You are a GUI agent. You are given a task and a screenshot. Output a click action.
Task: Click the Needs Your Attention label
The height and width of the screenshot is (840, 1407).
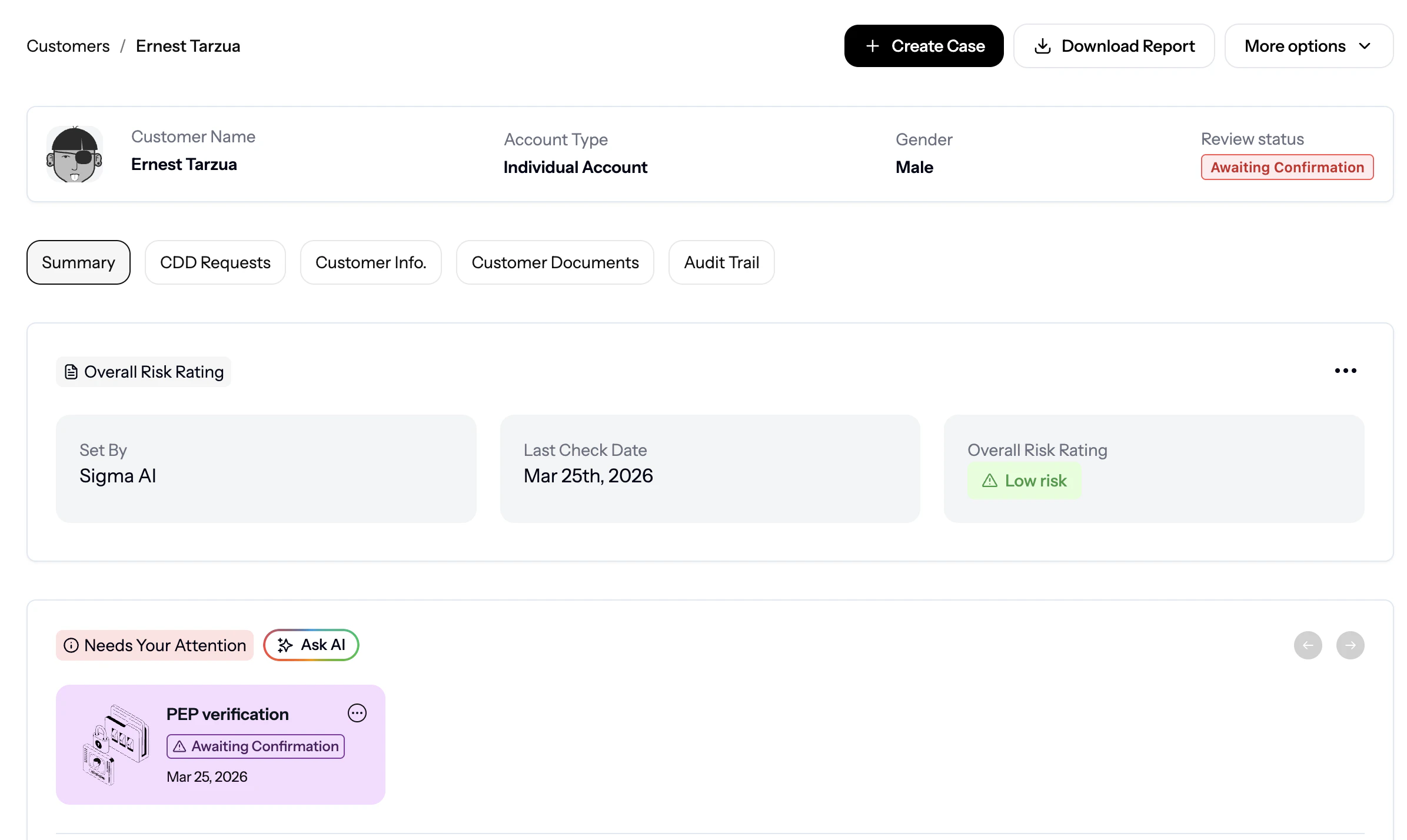click(x=154, y=645)
